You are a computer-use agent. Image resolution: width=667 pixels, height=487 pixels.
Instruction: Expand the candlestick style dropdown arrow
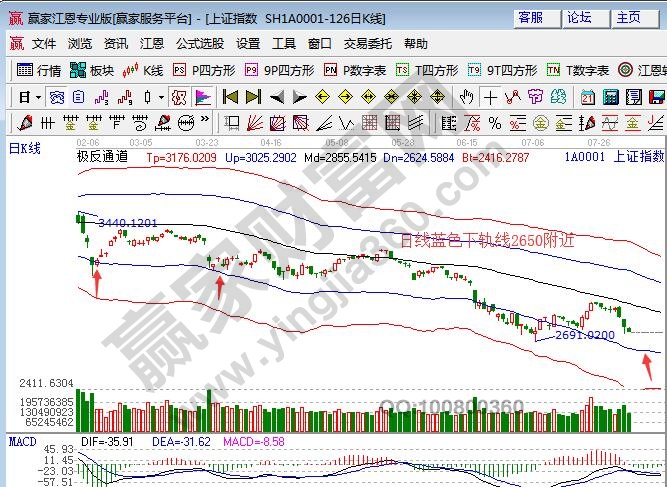[161, 98]
